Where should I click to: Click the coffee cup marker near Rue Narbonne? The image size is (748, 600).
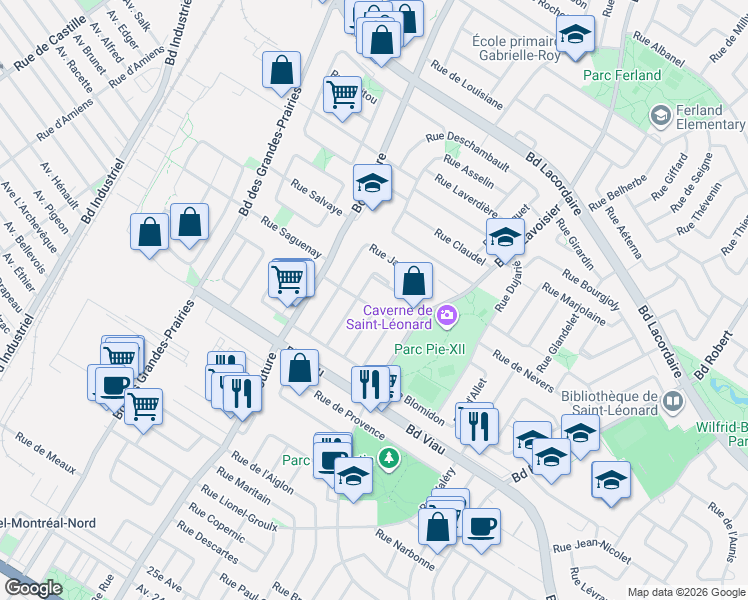click(x=481, y=528)
